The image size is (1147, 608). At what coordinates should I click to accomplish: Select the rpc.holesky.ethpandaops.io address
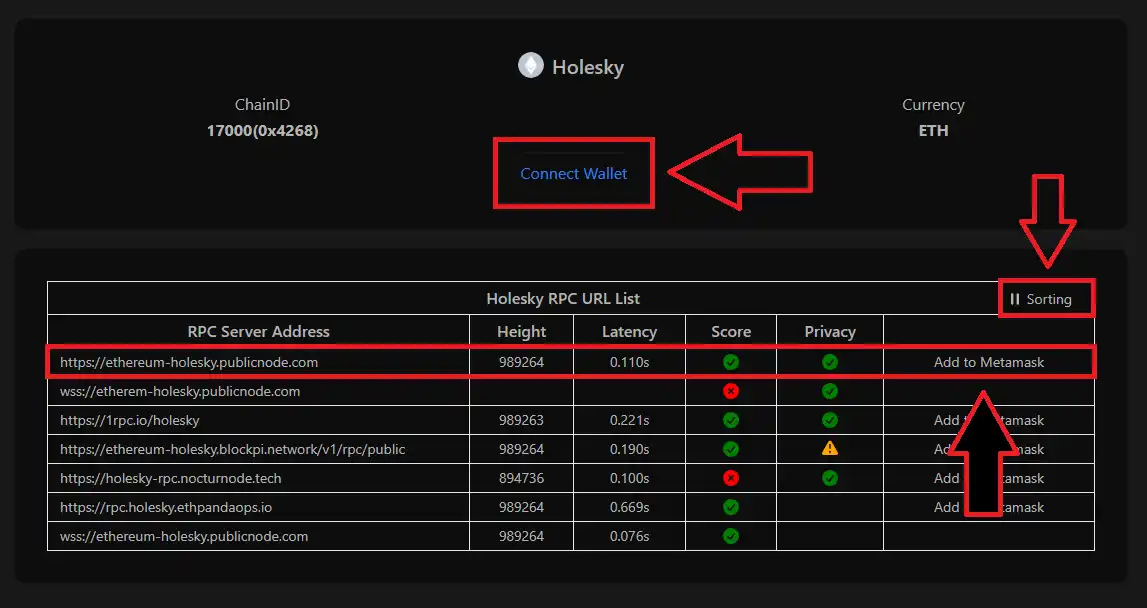166,507
